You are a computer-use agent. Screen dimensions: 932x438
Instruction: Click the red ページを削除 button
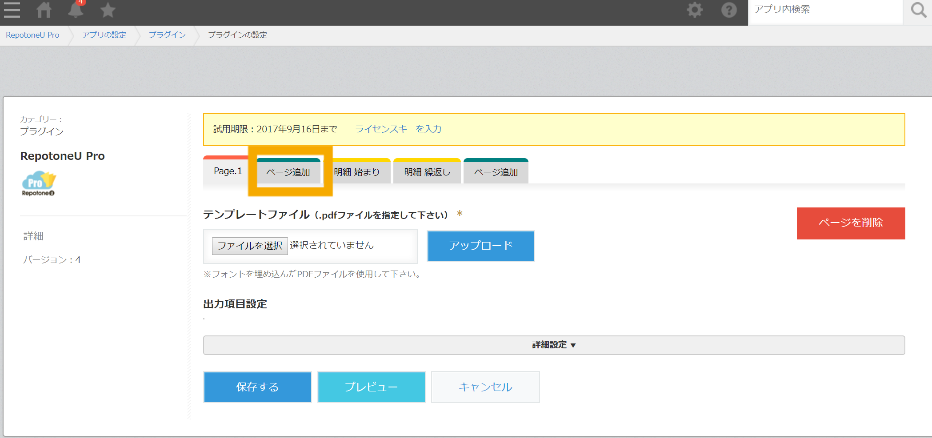coord(851,223)
